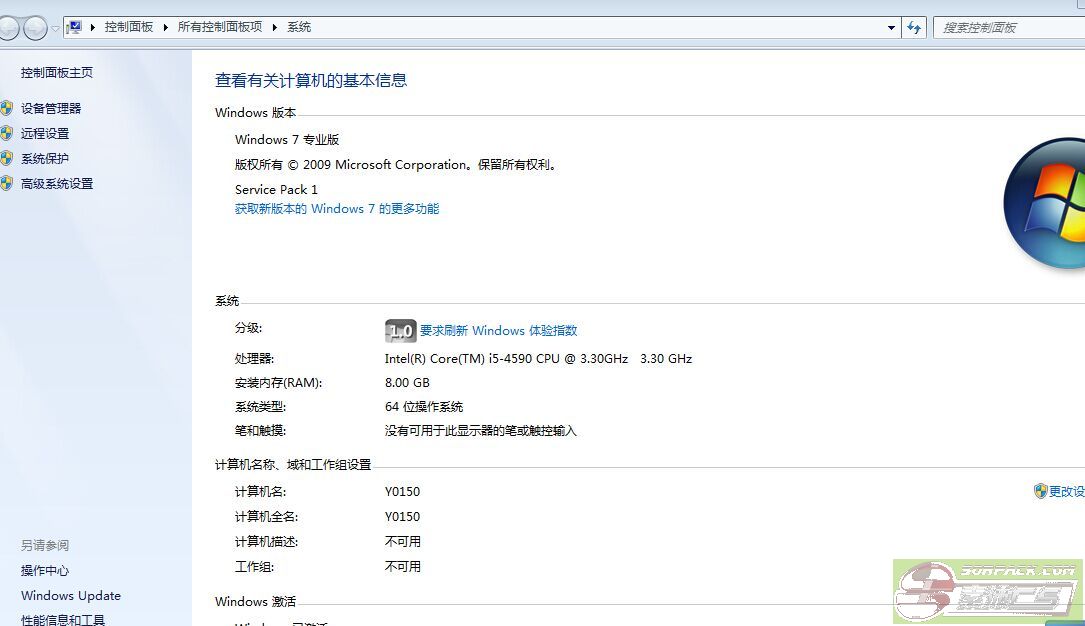Click shield icon next to 设备管理器
1085x626 pixels.
(7, 108)
